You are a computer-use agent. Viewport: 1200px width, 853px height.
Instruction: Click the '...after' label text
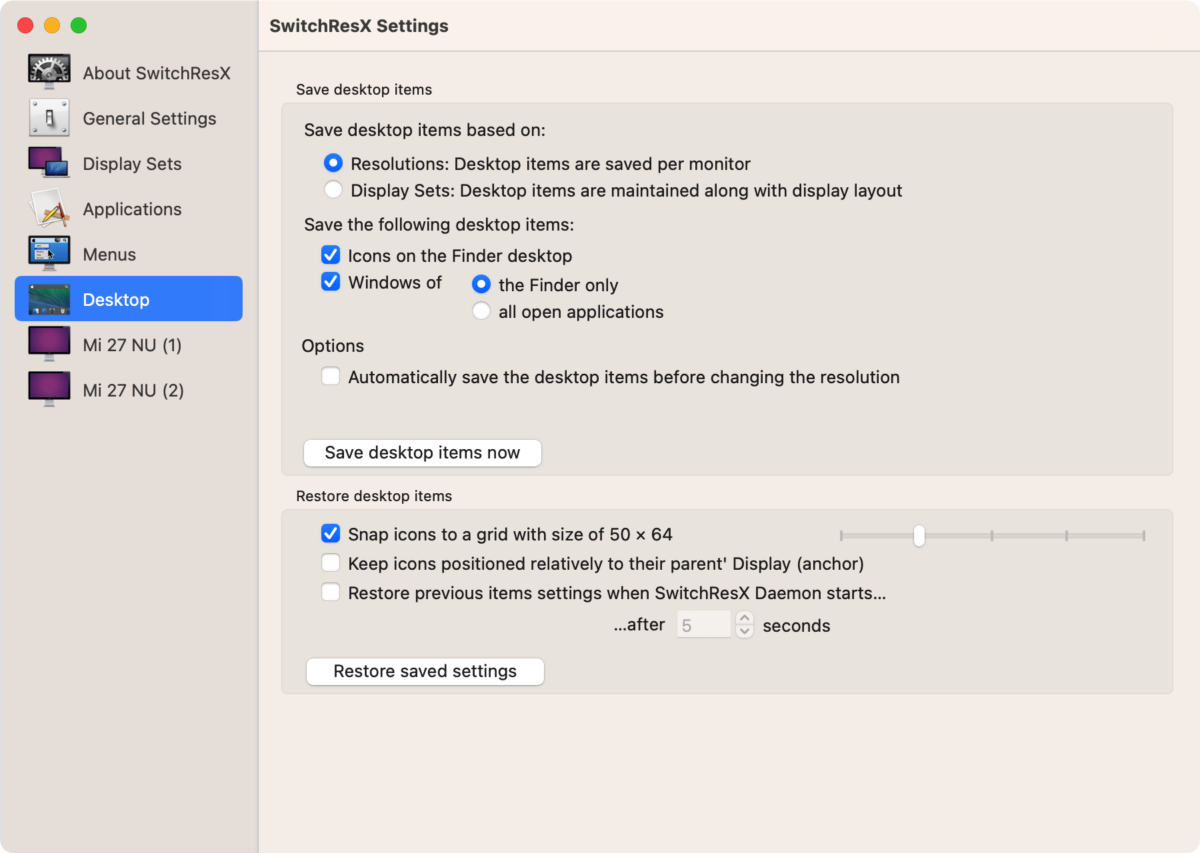click(639, 625)
